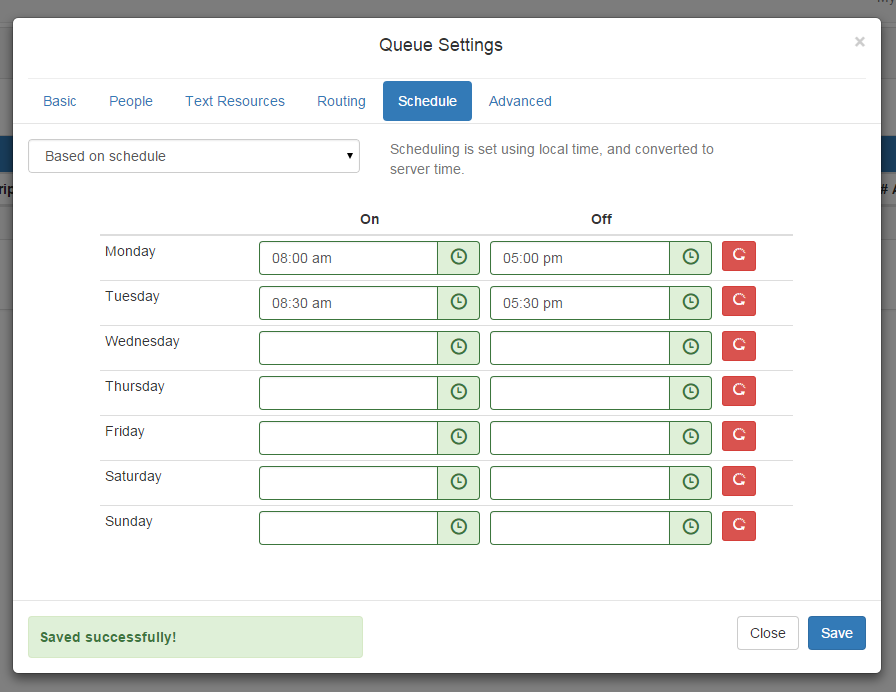This screenshot has height=692, width=896.
Task: Click Wednesday Off clock icon
Action: point(690,347)
